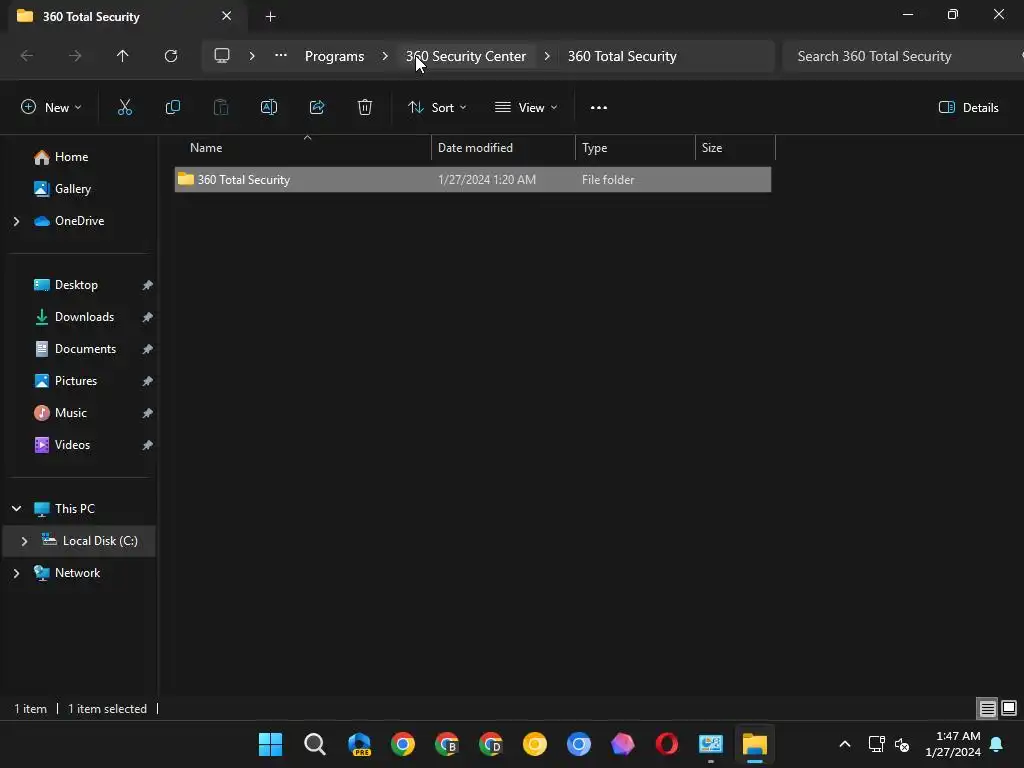The height and width of the screenshot is (768, 1024).
Task: Switch to details list view icon in status bar
Action: tap(987, 708)
